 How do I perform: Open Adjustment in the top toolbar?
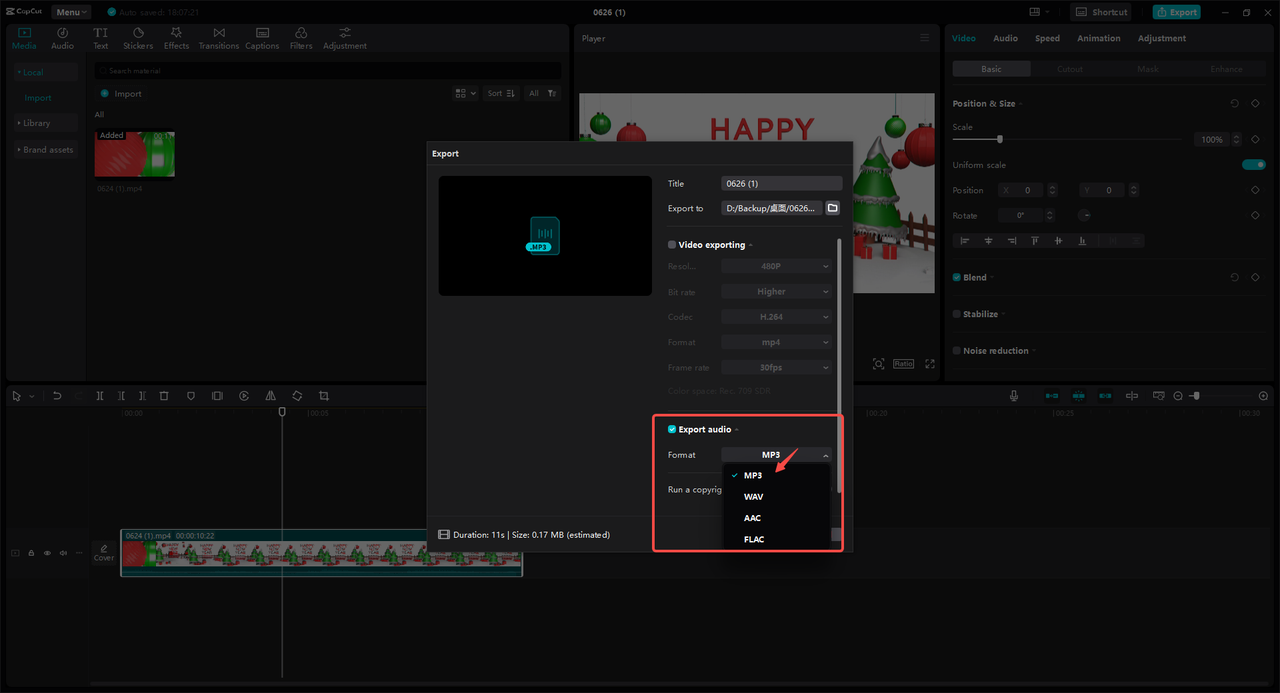(x=345, y=38)
